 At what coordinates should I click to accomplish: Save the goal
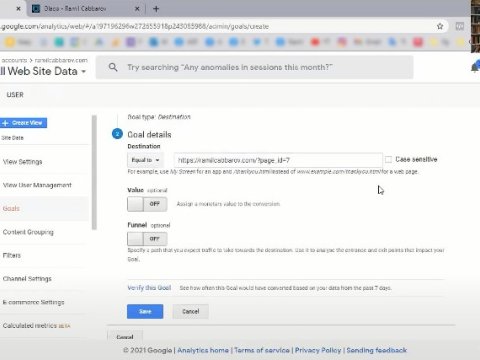[x=145, y=311]
